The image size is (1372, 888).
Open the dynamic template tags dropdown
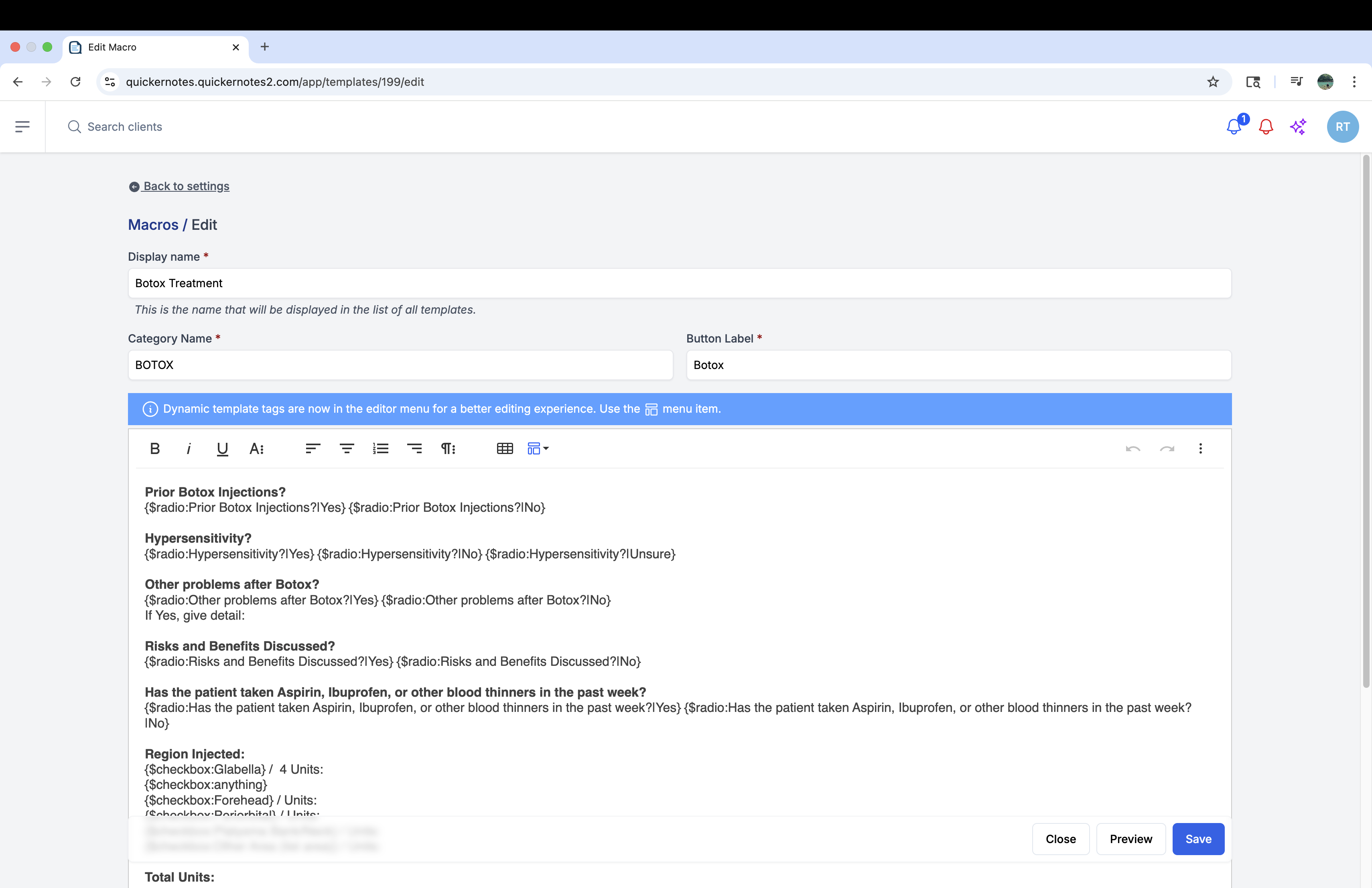538,449
